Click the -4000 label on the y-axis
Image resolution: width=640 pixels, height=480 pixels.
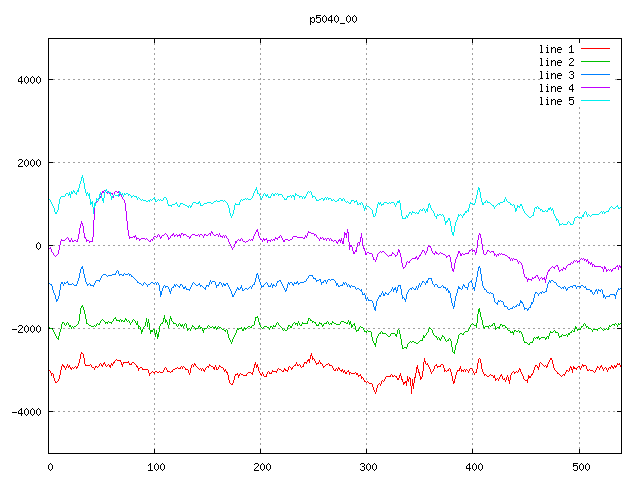[24, 412]
